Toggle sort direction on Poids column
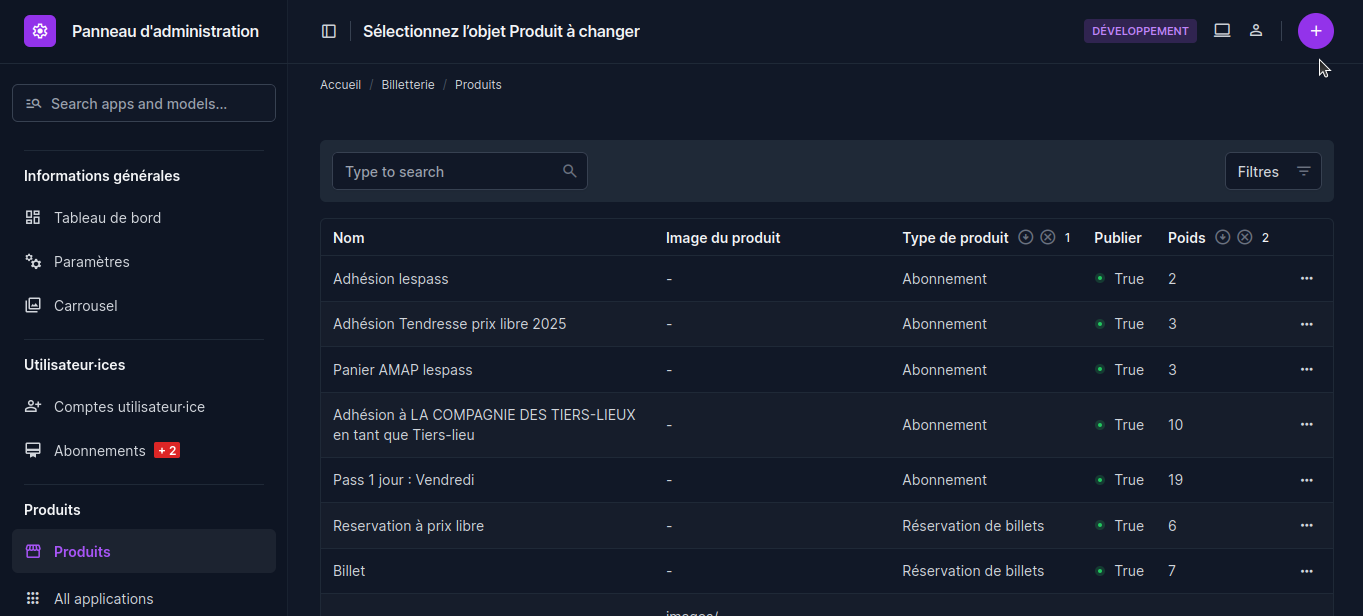1363x616 pixels. [1222, 238]
